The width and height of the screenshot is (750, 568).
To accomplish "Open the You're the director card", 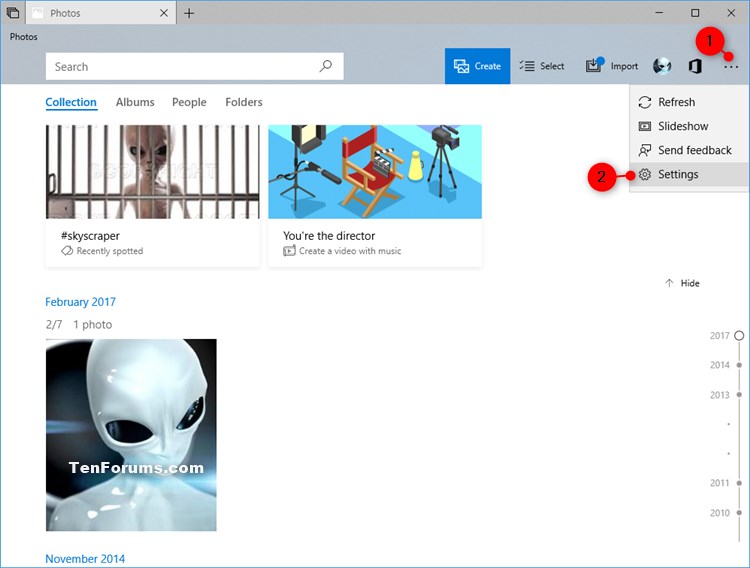I will pyautogui.click(x=375, y=196).
